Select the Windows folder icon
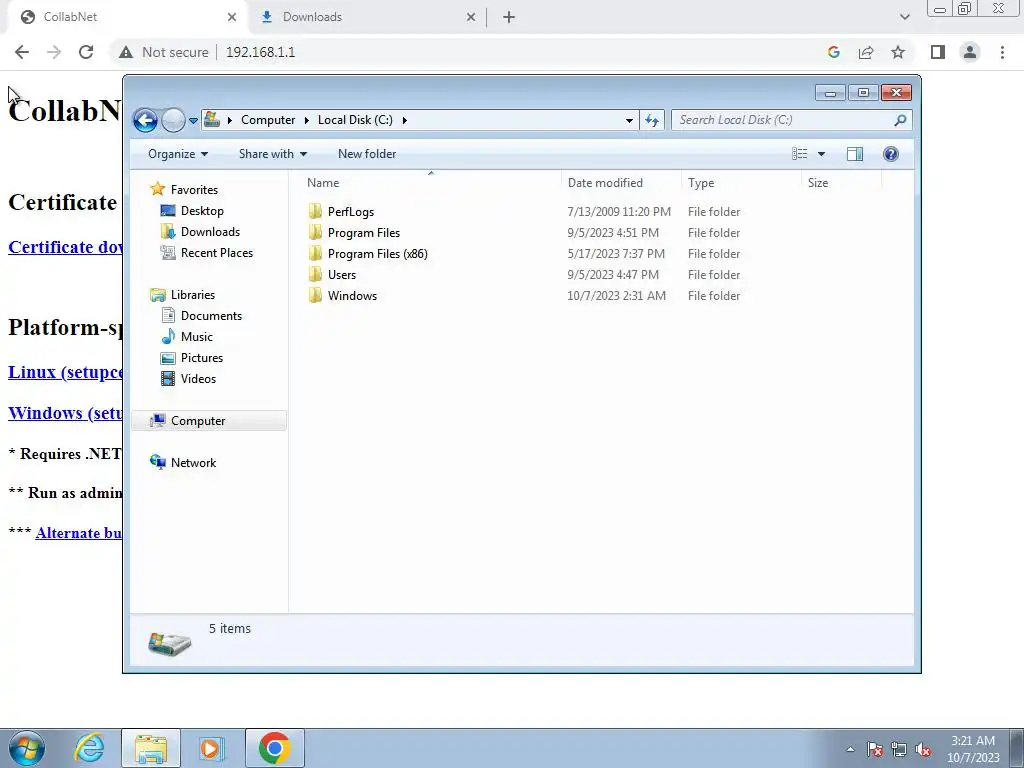Image resolution: width=1024 pixels, height=768 pixels. [x=315, y=295]
